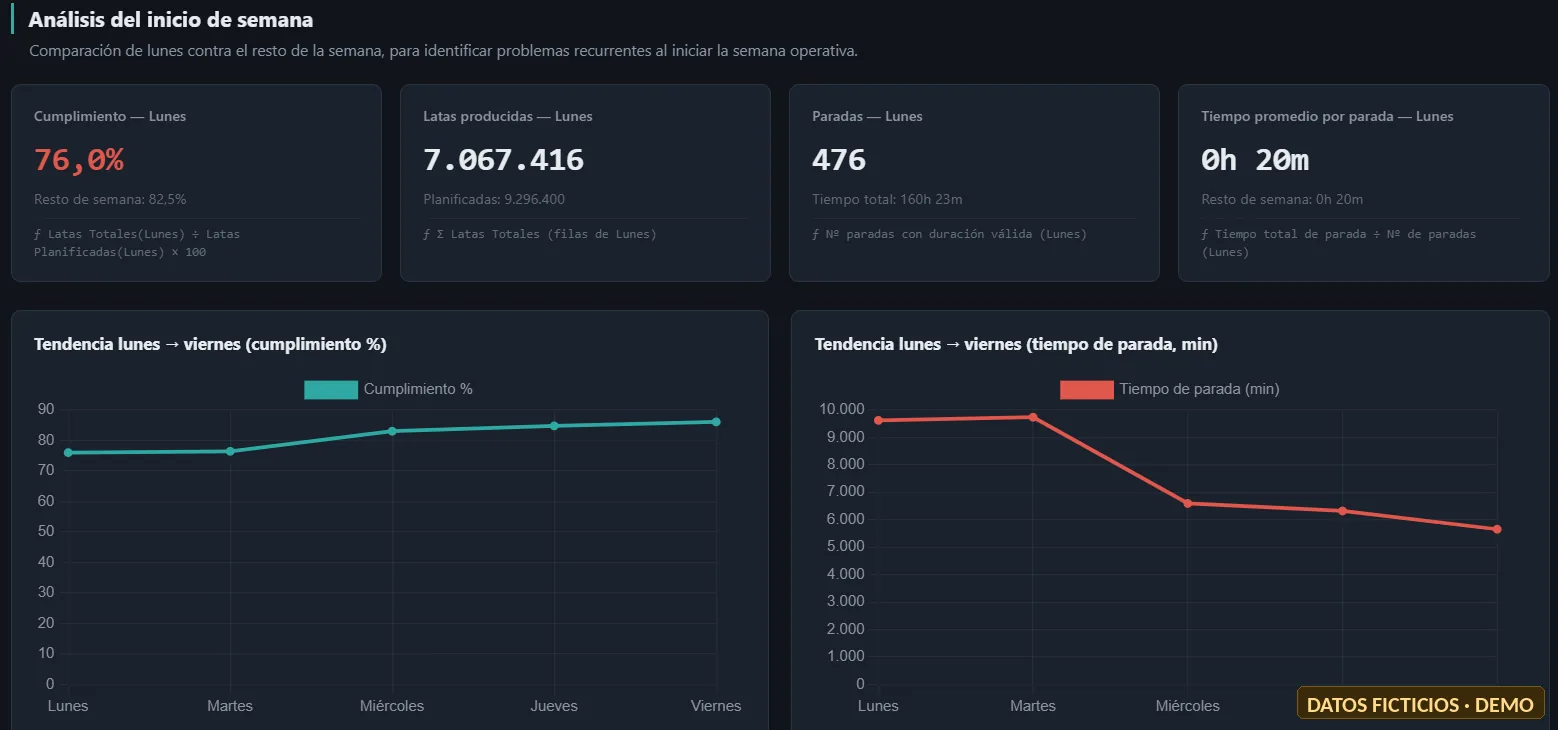Click the formula 'Nº paradas con duración válida (Lunes)'
The image size is (1558, 730).
tap(949, 234)
